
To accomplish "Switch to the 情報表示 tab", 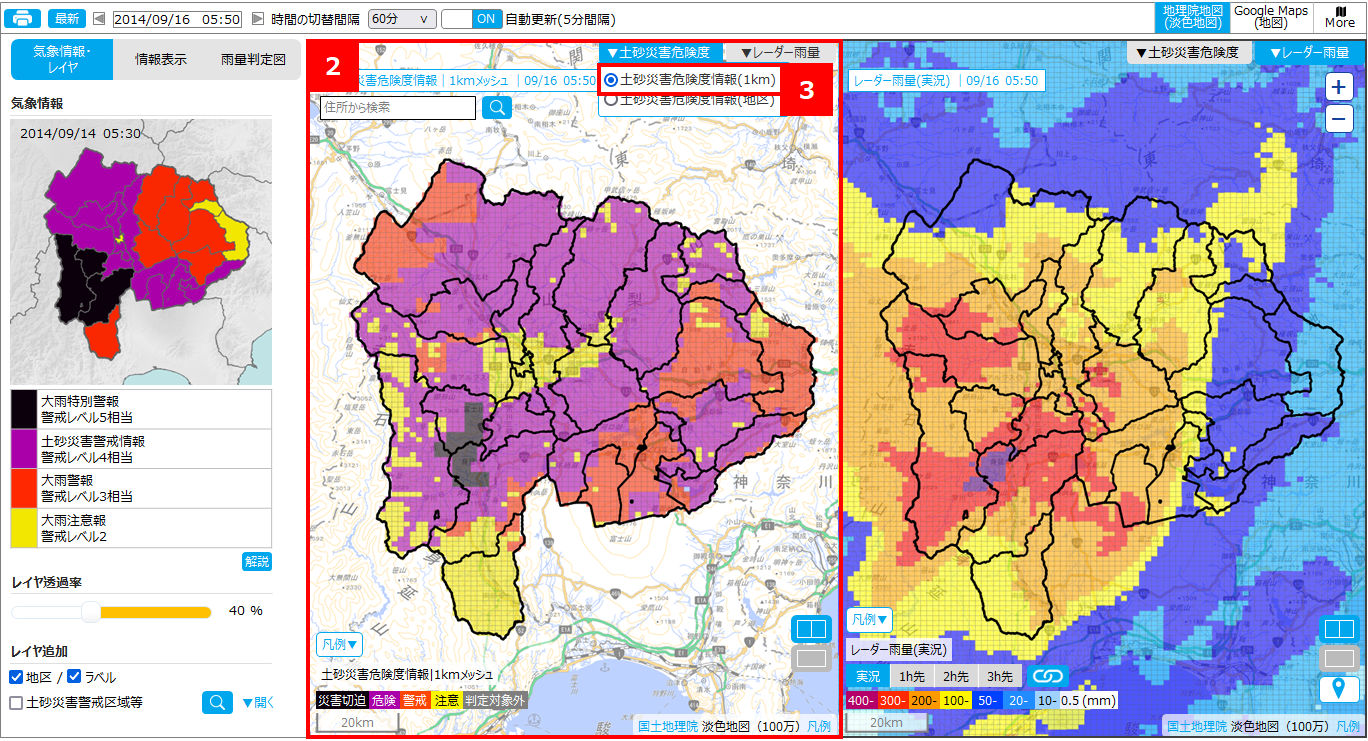I will (x=161, y=60).
